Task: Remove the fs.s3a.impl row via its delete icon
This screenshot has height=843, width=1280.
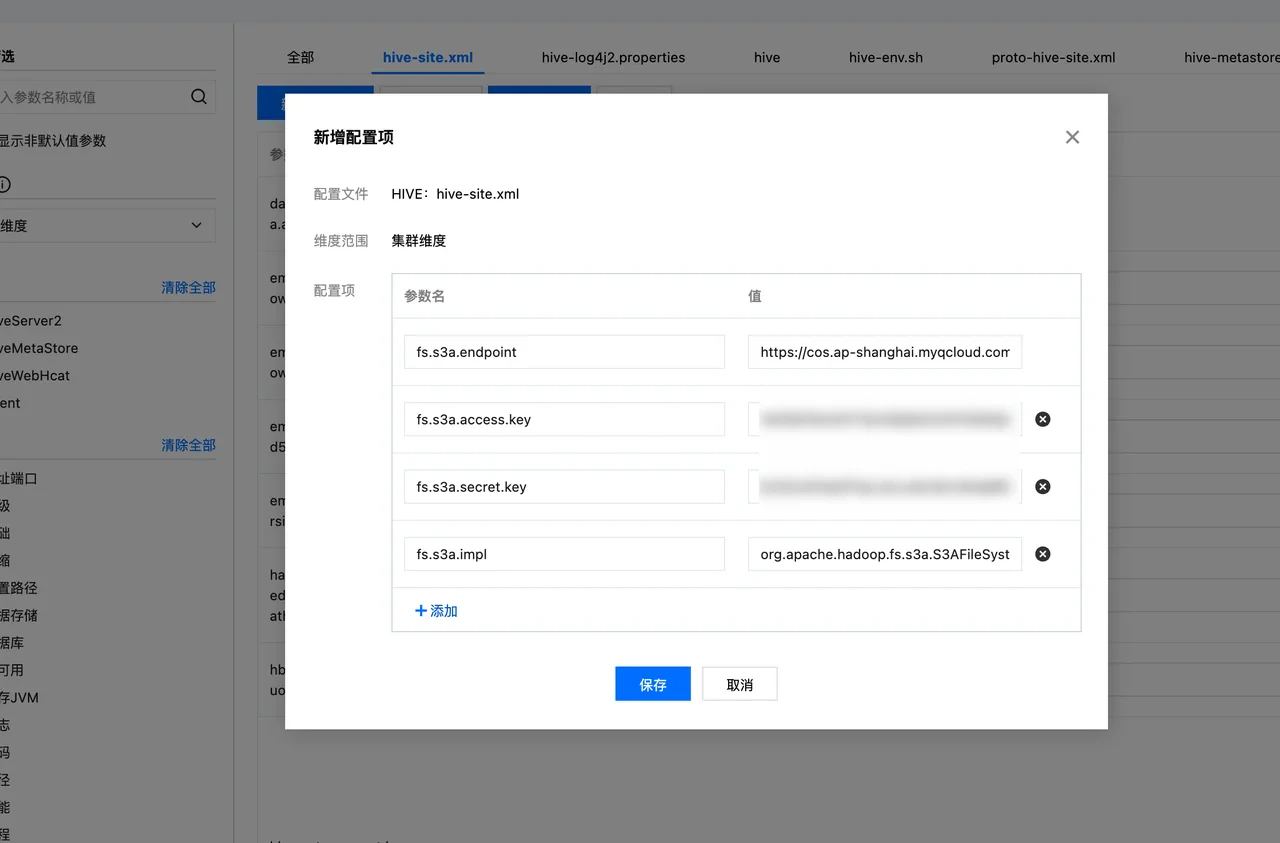Action: tap(1042, 553)
